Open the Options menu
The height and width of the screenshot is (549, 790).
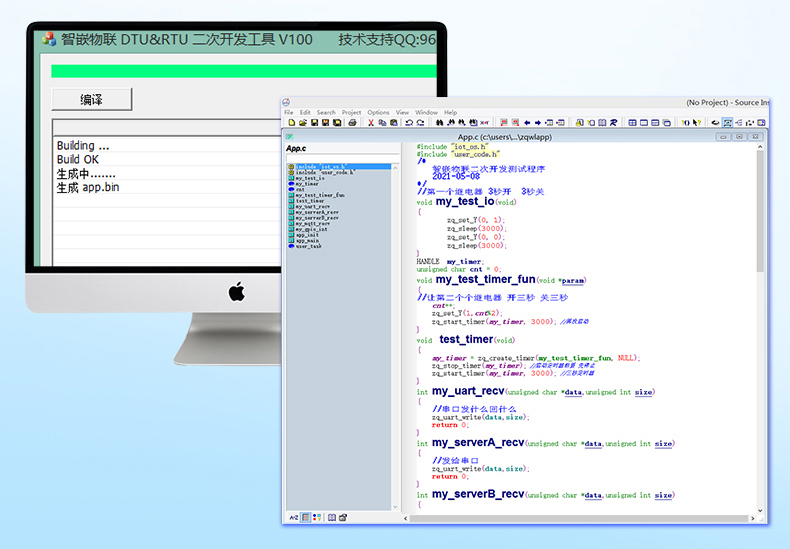[x=378, y=112]
